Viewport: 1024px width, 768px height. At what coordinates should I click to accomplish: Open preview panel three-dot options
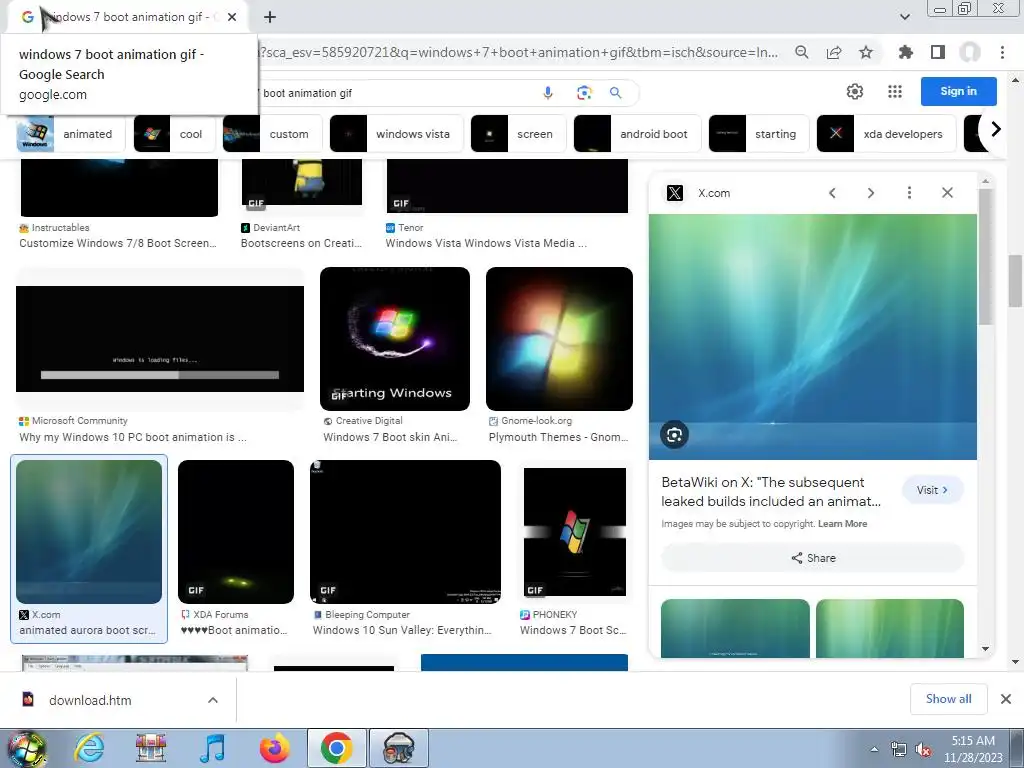click(909, 193)
